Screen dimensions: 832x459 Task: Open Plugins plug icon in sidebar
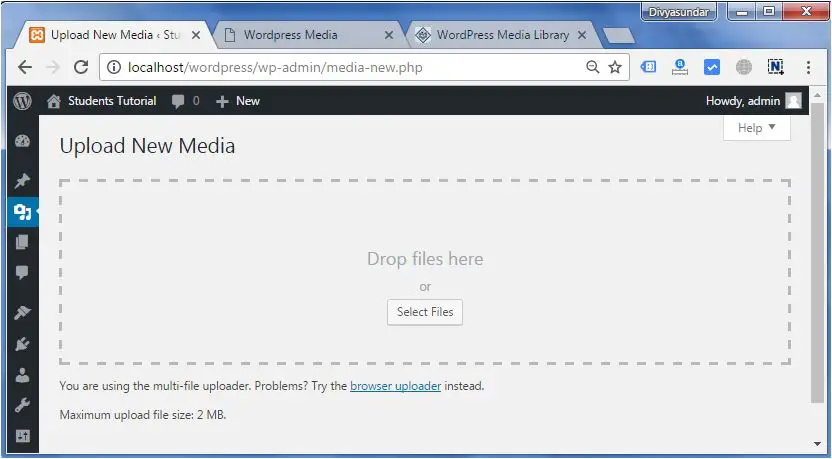pos(22,344)
